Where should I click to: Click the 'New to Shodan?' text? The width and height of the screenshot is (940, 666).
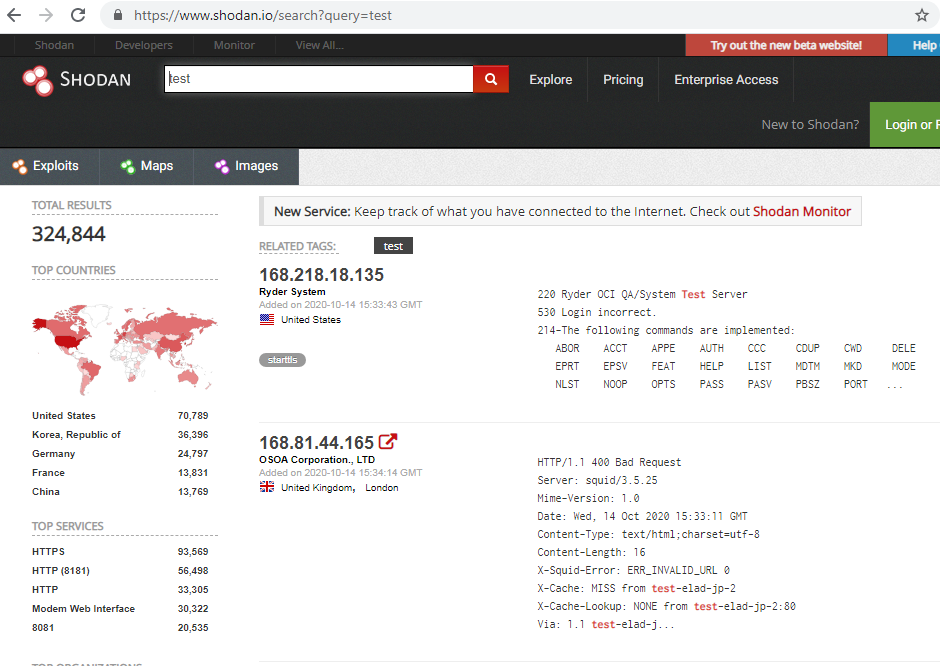tap(810, 125)
